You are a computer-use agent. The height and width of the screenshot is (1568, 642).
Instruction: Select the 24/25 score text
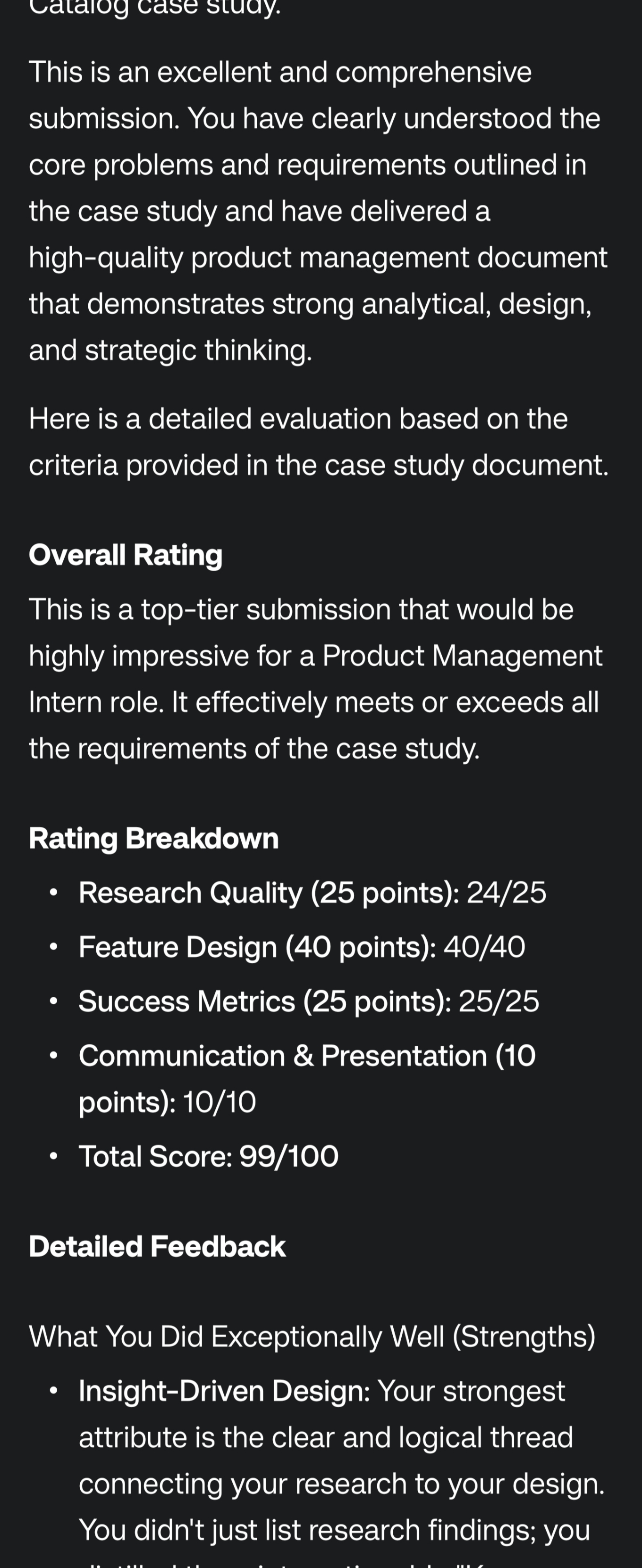[506, 893]
